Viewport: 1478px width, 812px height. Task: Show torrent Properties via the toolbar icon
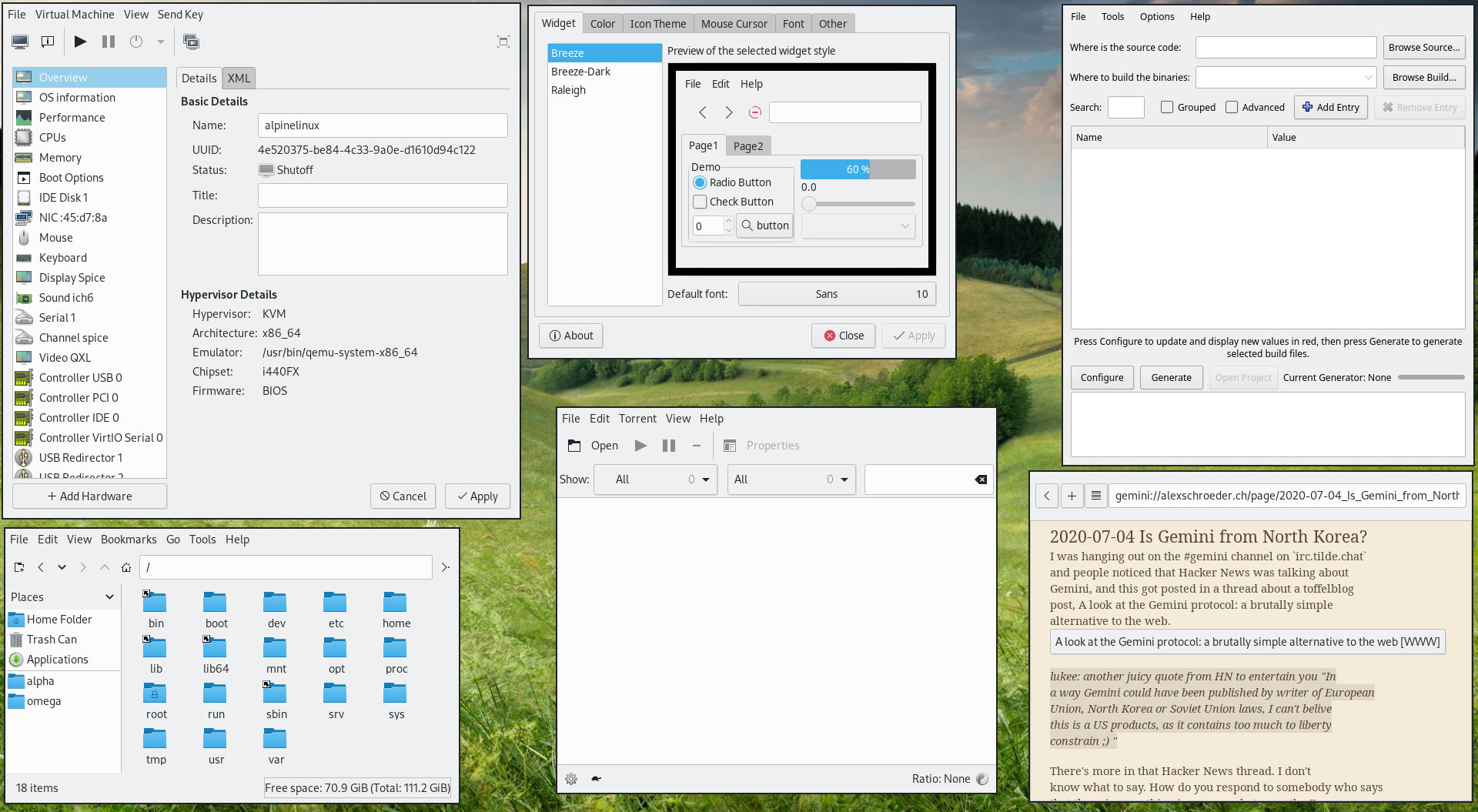(729, 445)
